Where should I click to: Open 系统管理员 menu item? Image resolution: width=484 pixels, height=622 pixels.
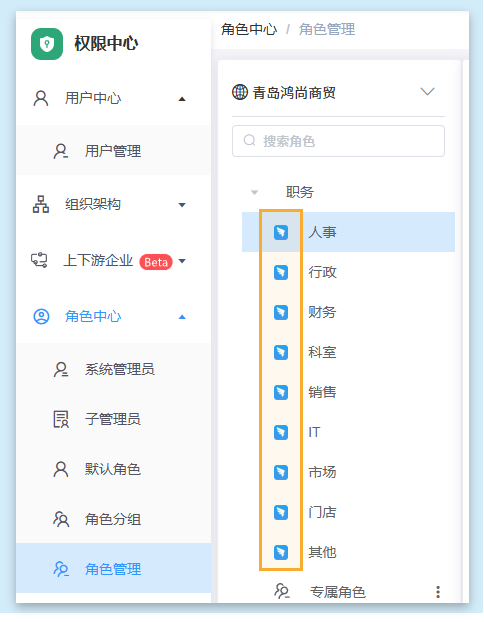point(113,369)
